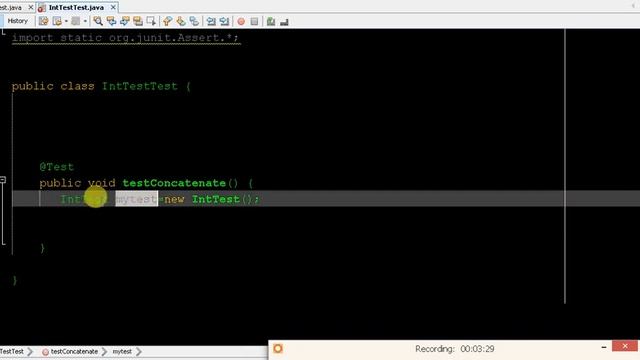The image size is (640, 360).
Task: Click Next Bookmark icon
Action: coord(181,21)
